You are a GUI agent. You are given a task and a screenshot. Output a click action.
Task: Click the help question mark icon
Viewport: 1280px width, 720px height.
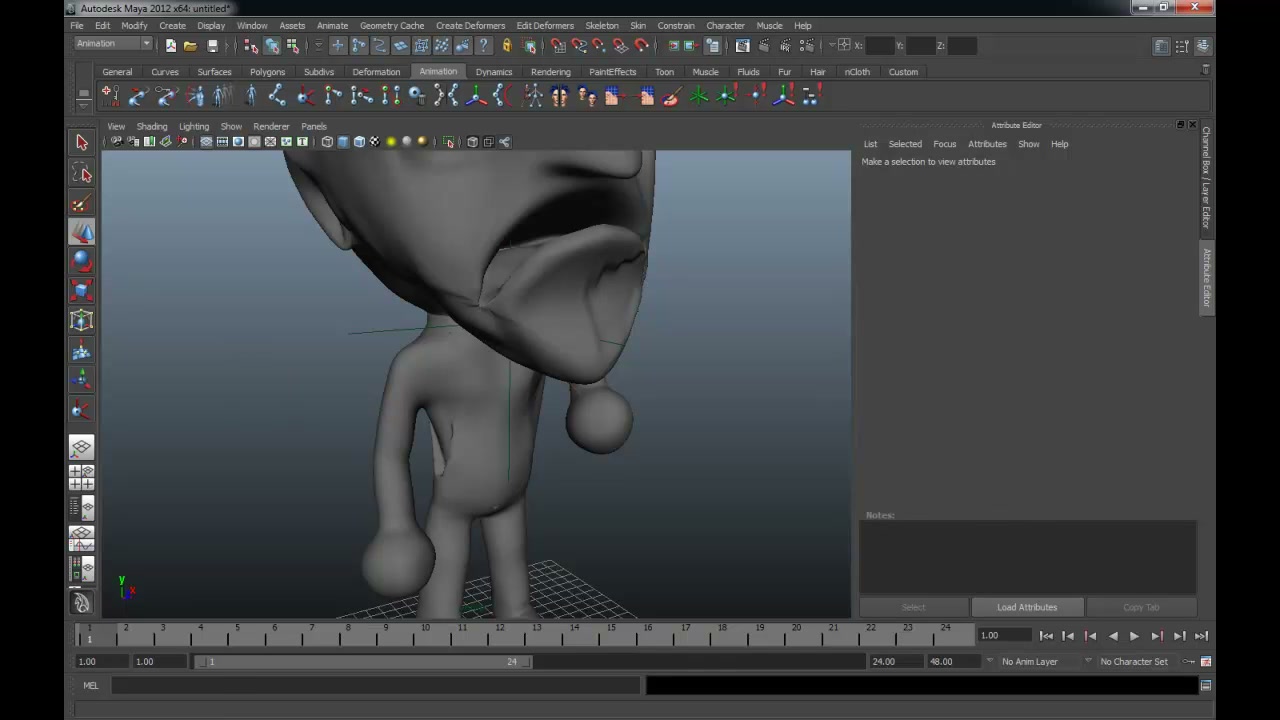(483, 45)
